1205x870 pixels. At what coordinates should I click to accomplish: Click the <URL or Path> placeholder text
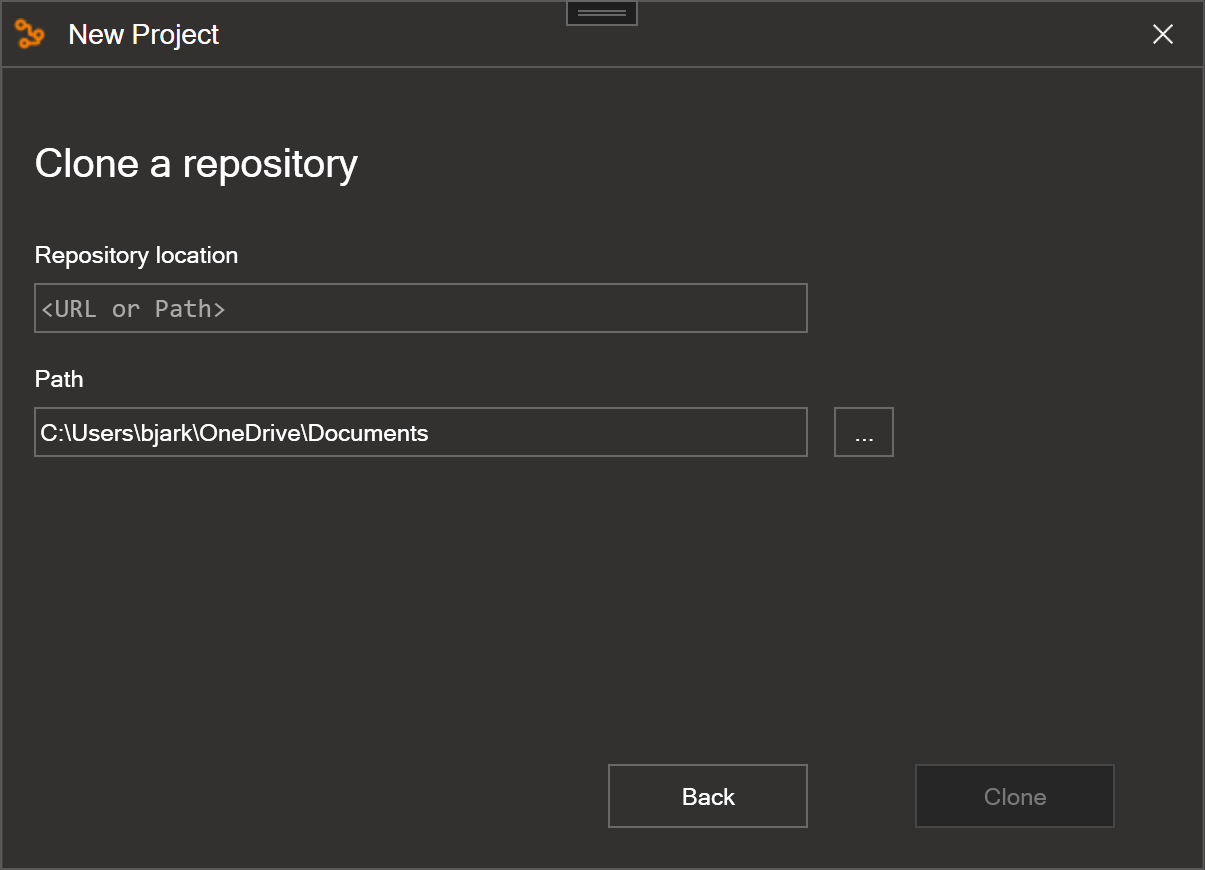133,309
